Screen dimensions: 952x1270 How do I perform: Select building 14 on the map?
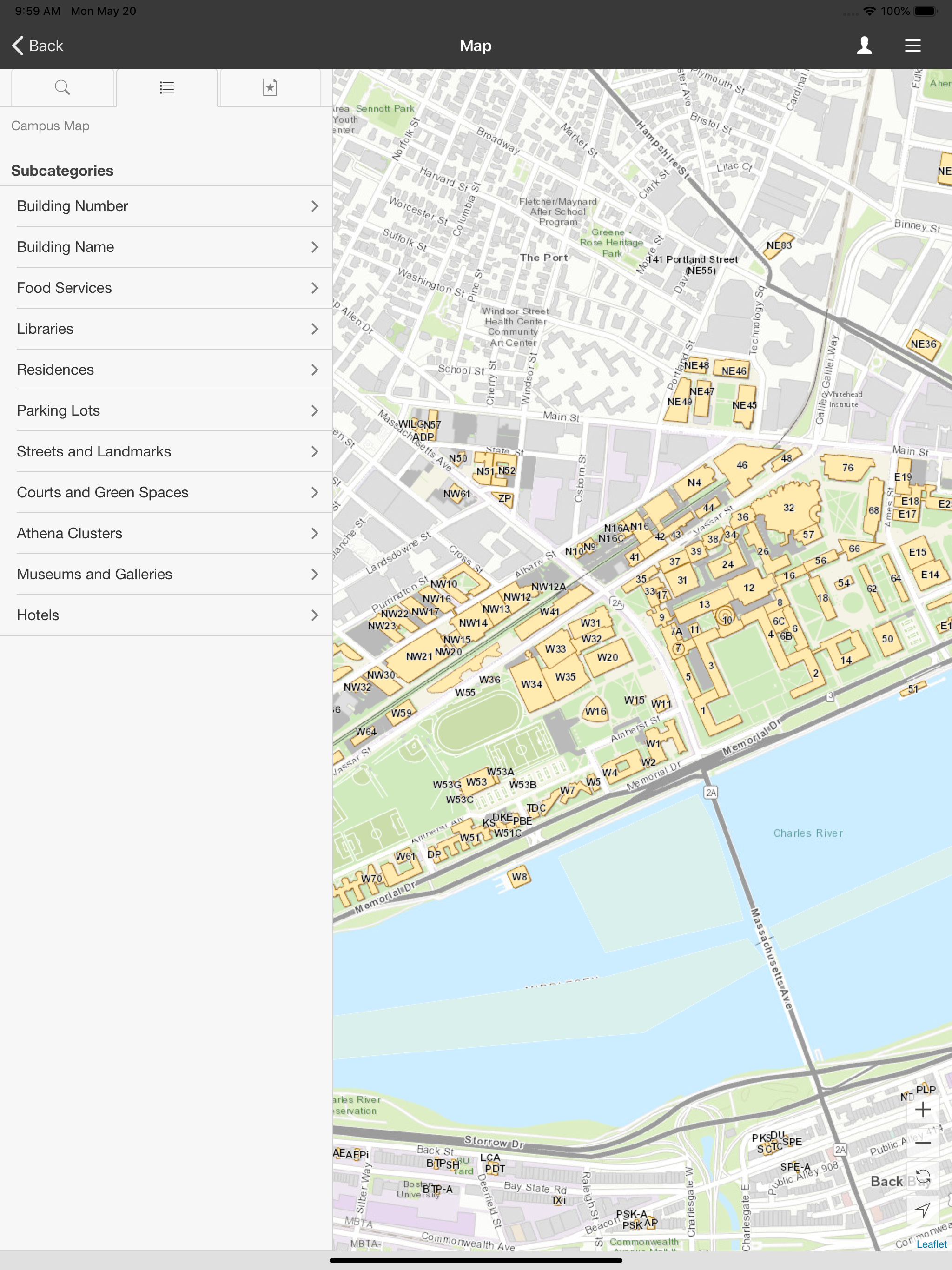coord(846,660)
